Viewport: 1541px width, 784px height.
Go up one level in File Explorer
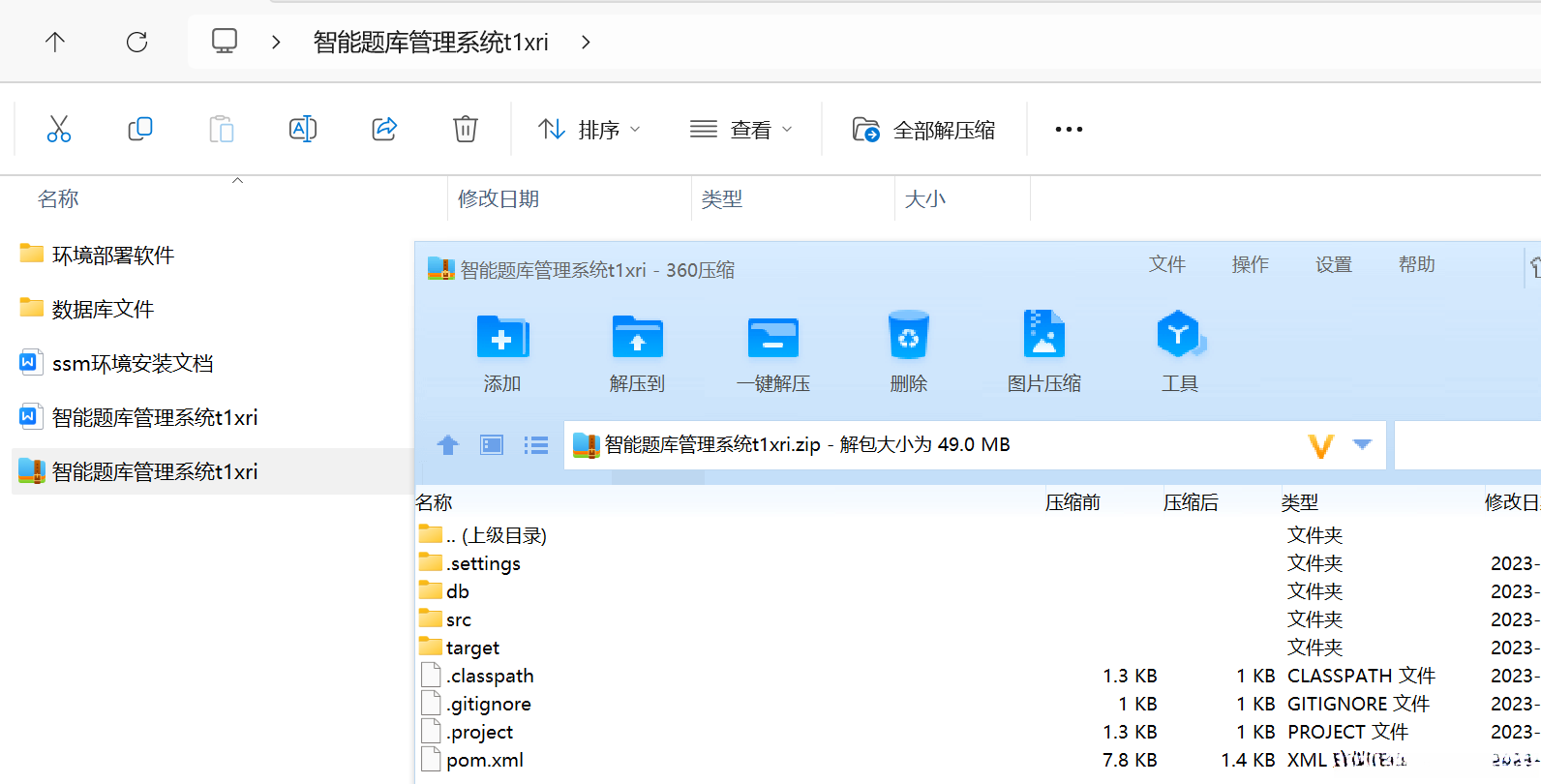(55, 42)
